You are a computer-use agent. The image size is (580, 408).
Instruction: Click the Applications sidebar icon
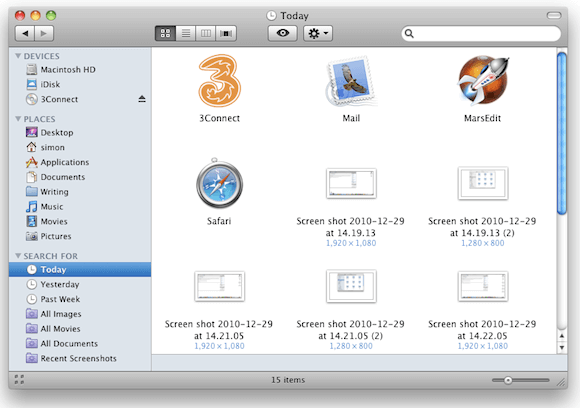pyautogui.click(x=32, y=162)
